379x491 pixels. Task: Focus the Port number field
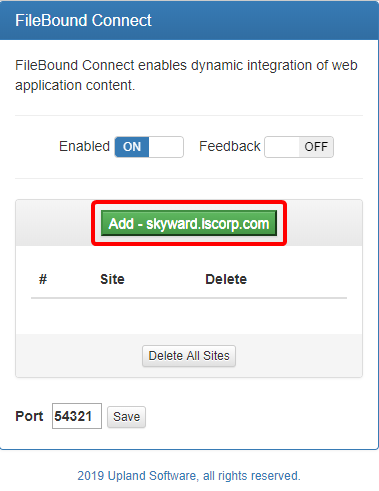[77, 416]
